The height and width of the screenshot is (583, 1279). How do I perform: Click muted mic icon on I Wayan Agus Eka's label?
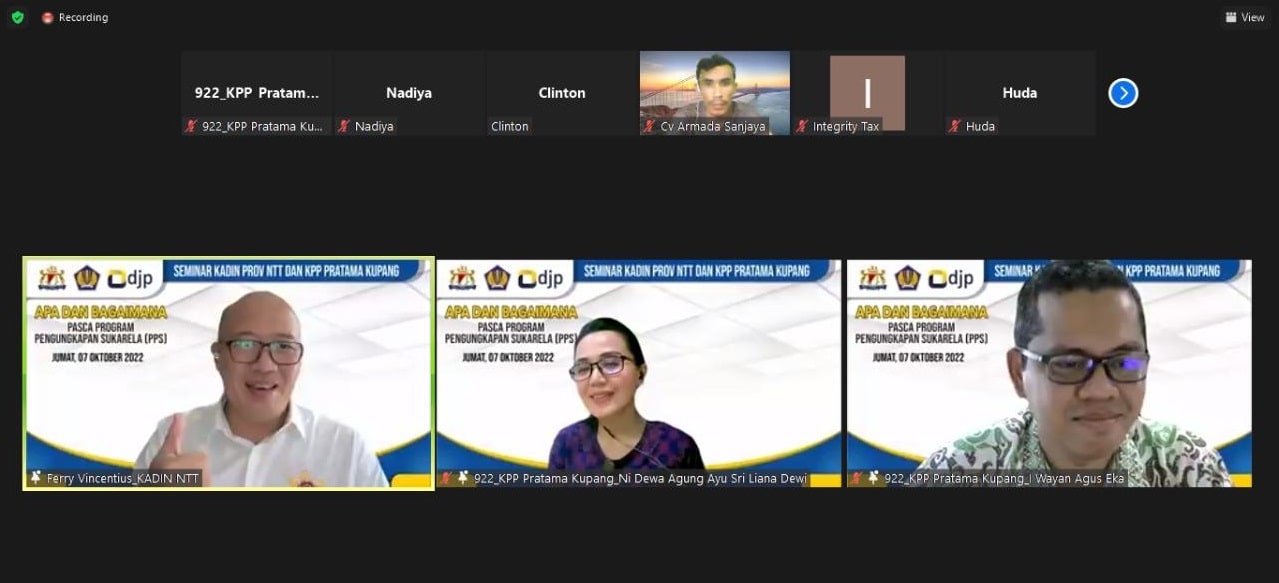pos(857,479)
